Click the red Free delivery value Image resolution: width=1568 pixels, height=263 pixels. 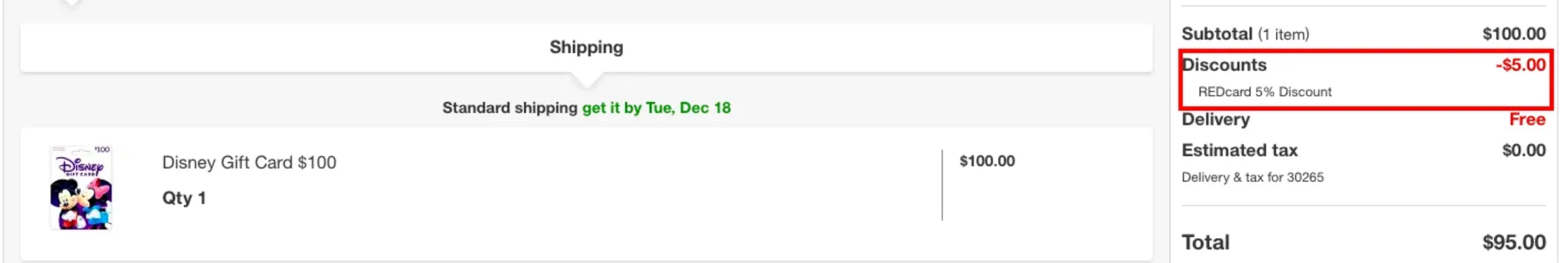(1527, 119)
